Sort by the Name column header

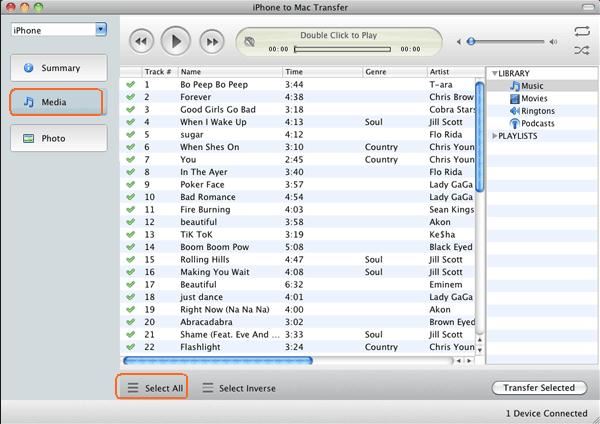point(230,72)
